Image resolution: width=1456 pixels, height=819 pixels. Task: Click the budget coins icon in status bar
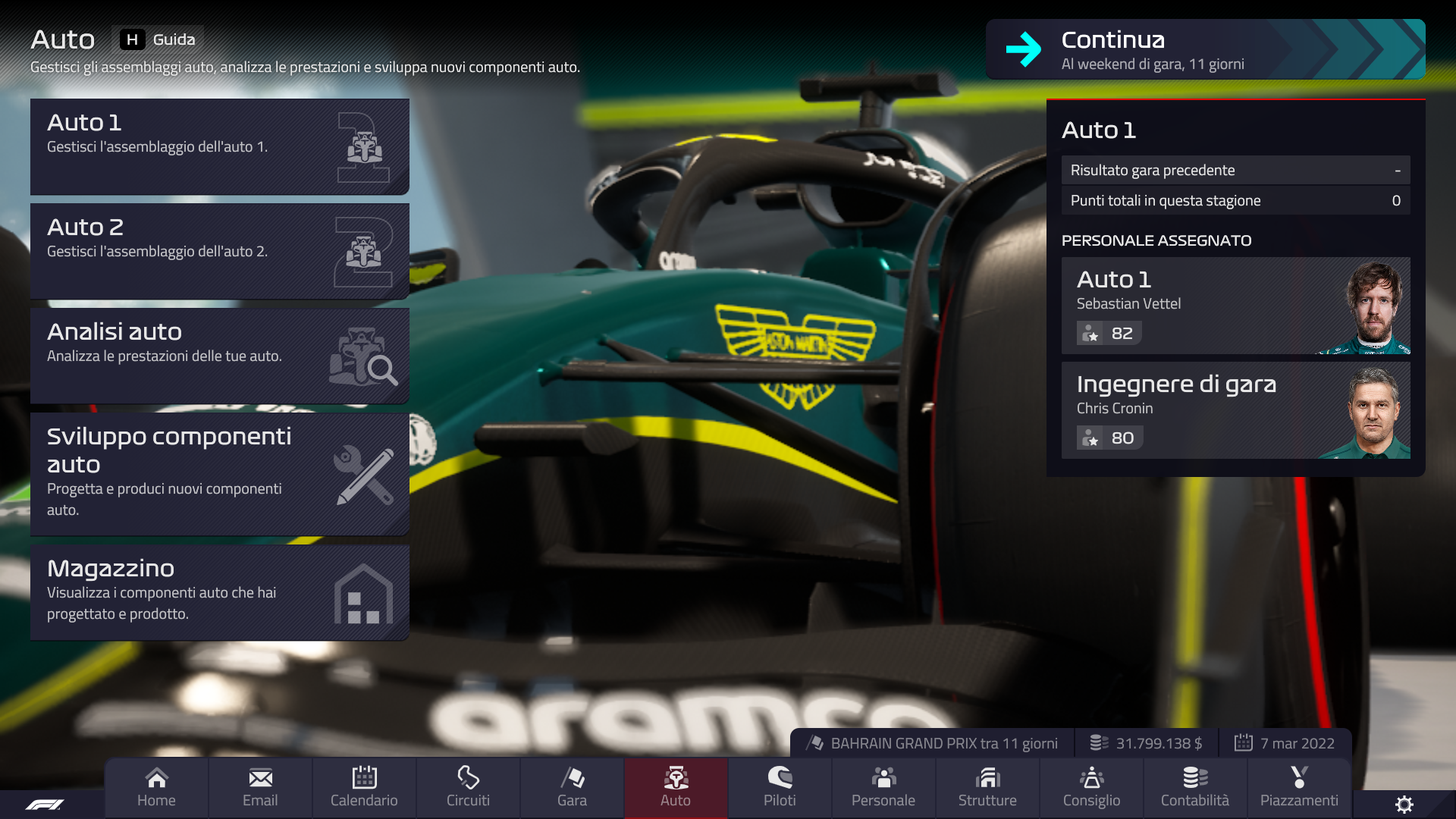(1099, 743)
